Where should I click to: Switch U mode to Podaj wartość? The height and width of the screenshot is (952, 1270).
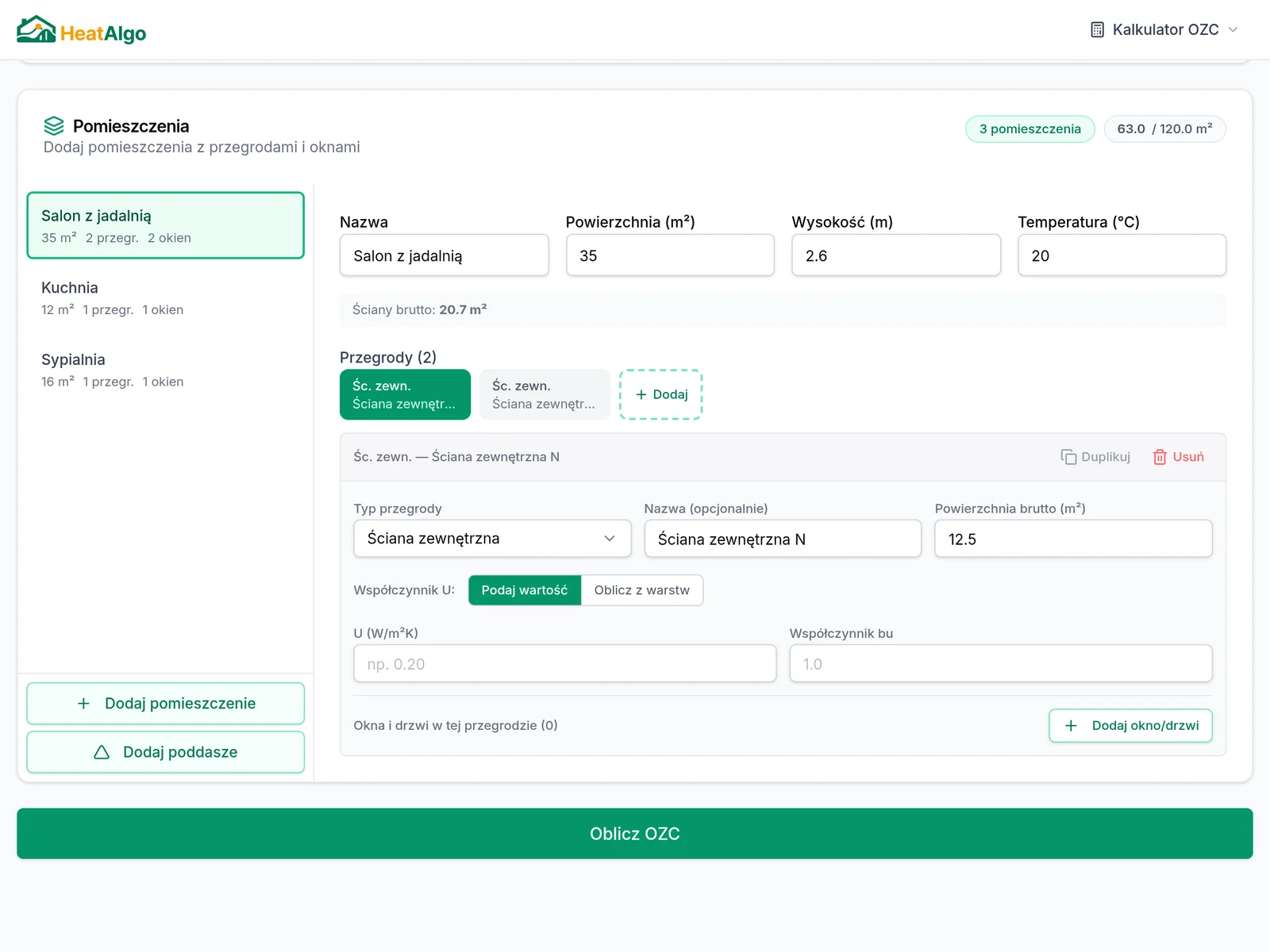coord(524,590)
